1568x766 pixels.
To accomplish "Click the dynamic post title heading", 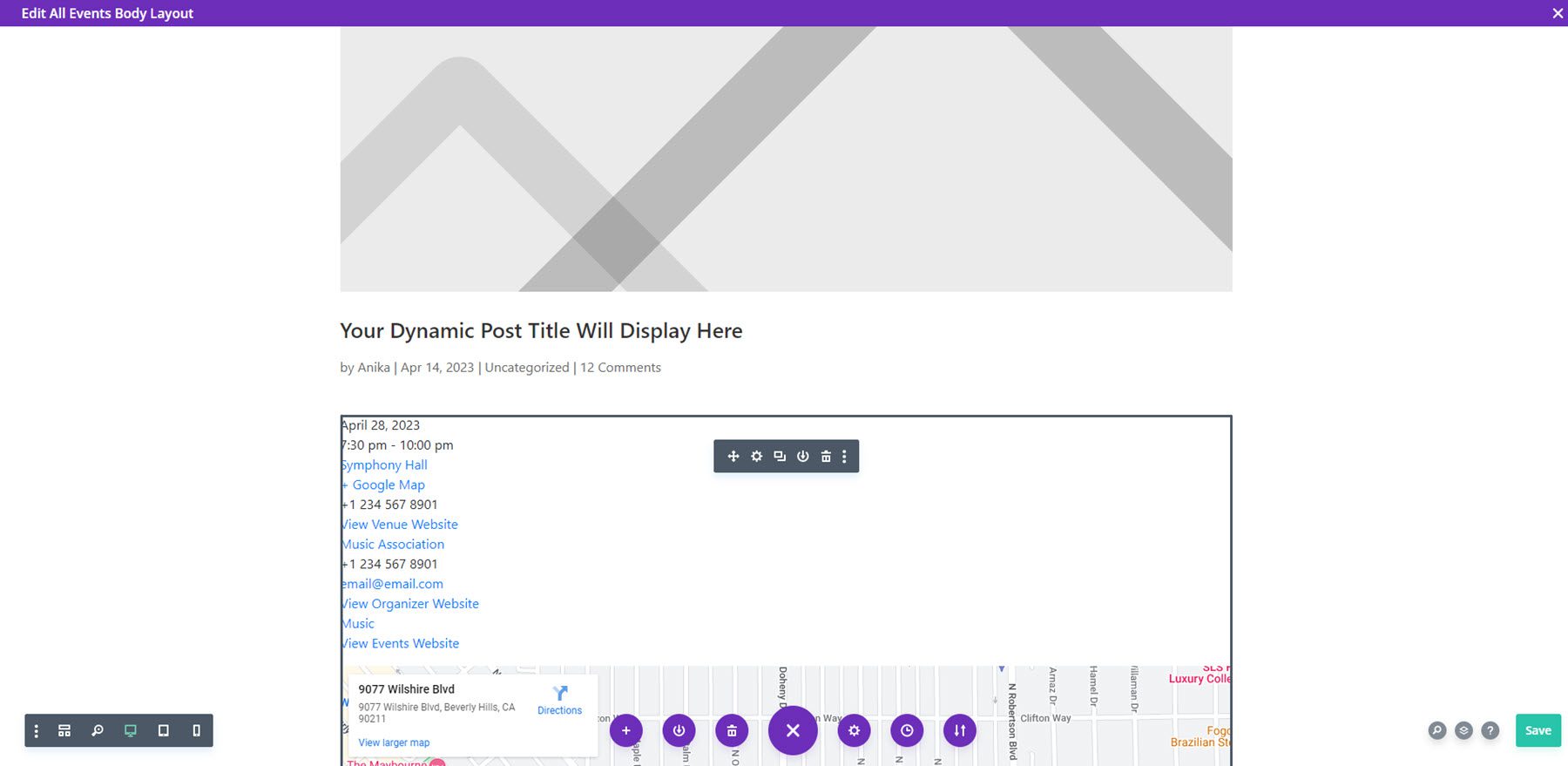I will pos(541,331).
